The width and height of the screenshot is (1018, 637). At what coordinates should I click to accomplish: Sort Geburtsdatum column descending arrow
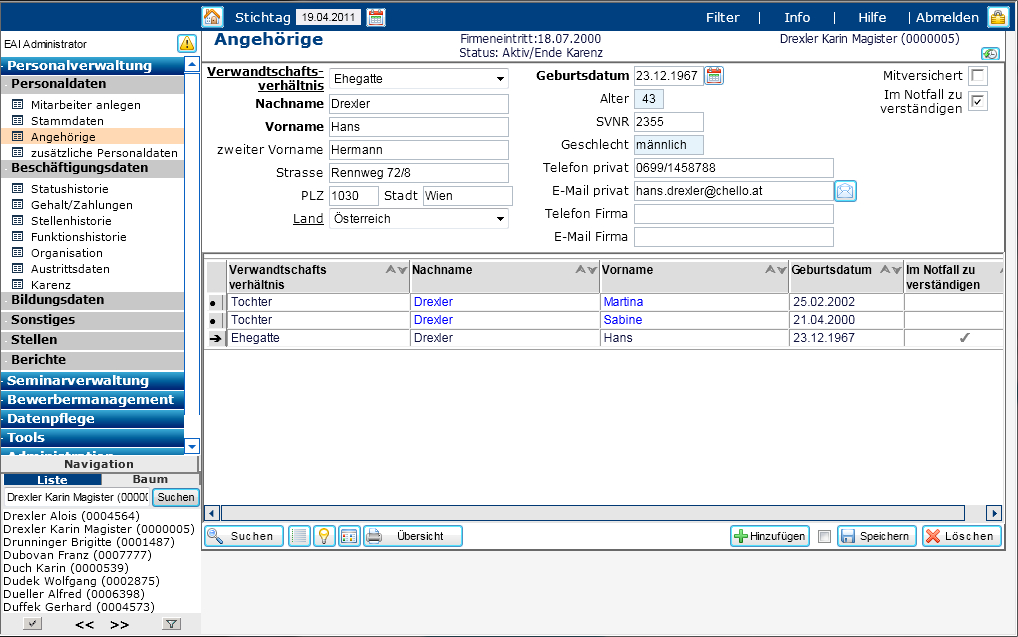point(897,269)
